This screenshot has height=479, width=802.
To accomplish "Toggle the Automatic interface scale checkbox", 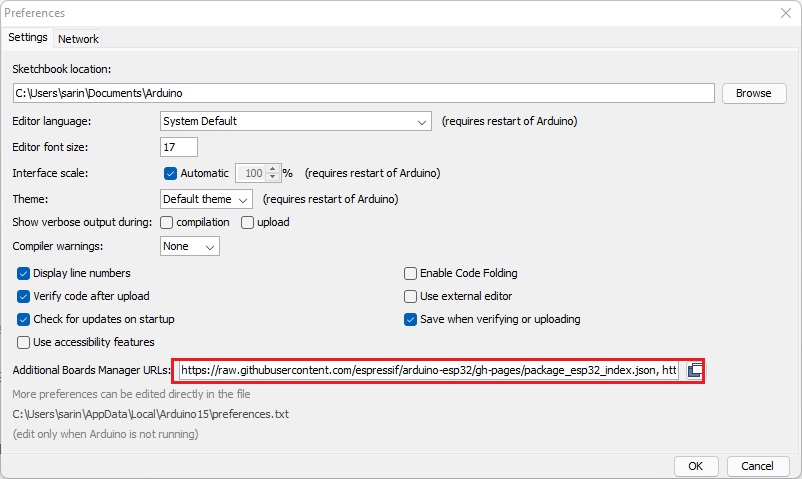I will pyautogui.click(x=170, y=173).
